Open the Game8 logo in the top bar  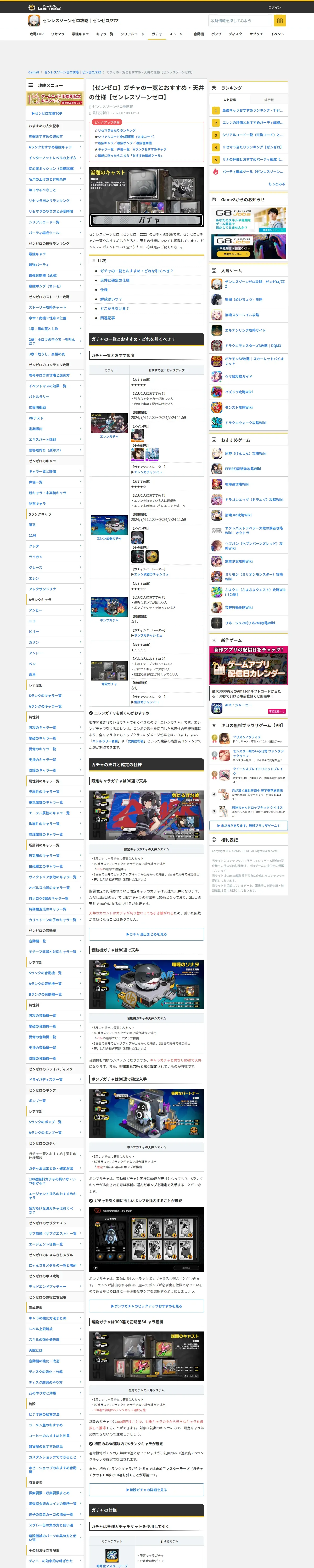pyautogui.click(x=44, y=7)
